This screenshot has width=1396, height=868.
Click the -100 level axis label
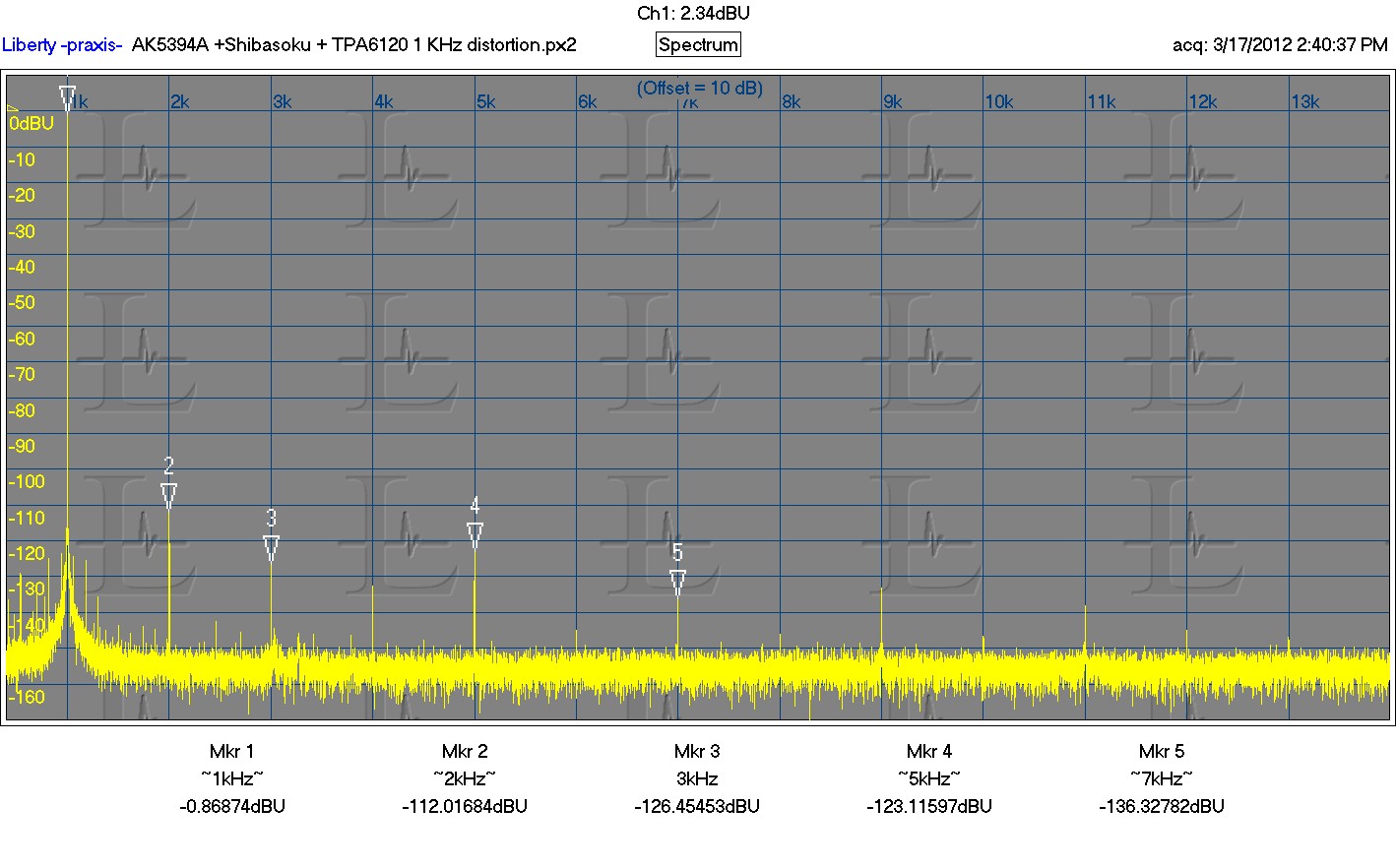pyautogui.click(x=27, y=481)
